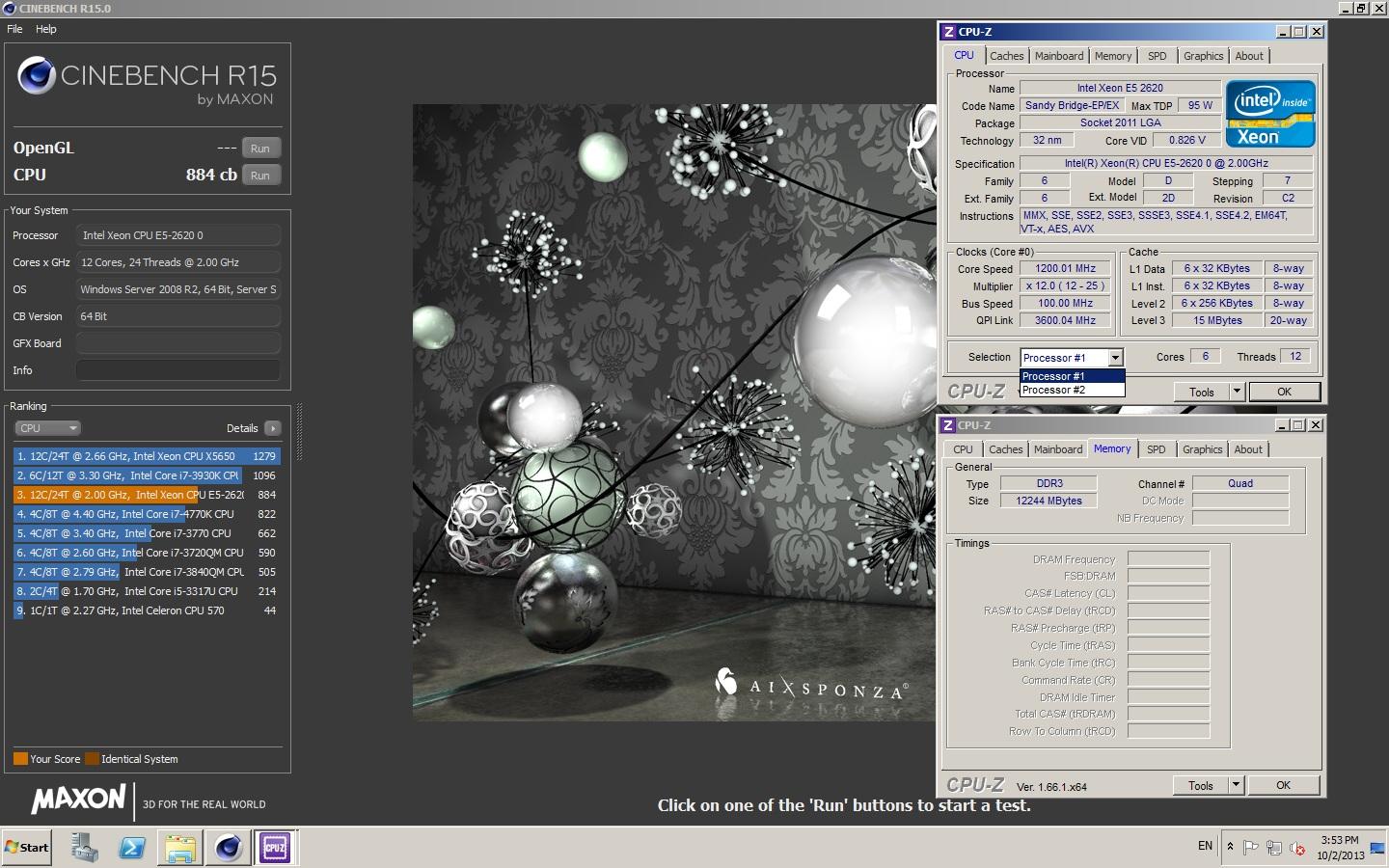Click the left panel resize grip handle
Screen dimensions: 1389x868
pyautogui.click(x=299, y=431)
